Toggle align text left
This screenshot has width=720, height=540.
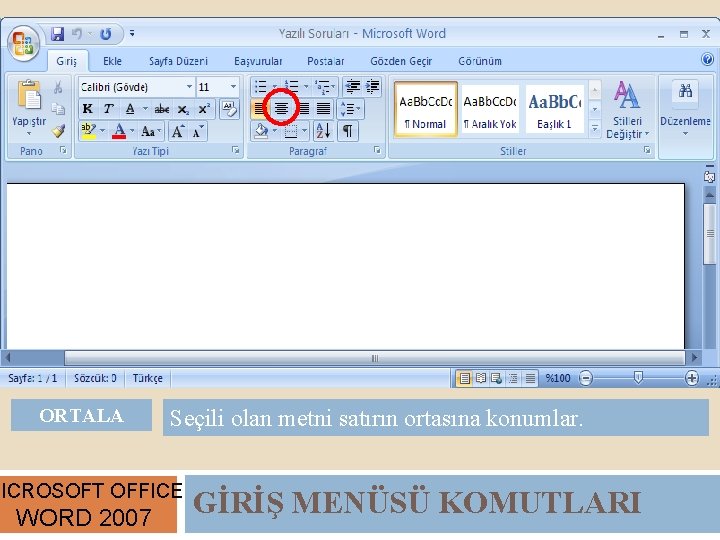pos(259,109)
